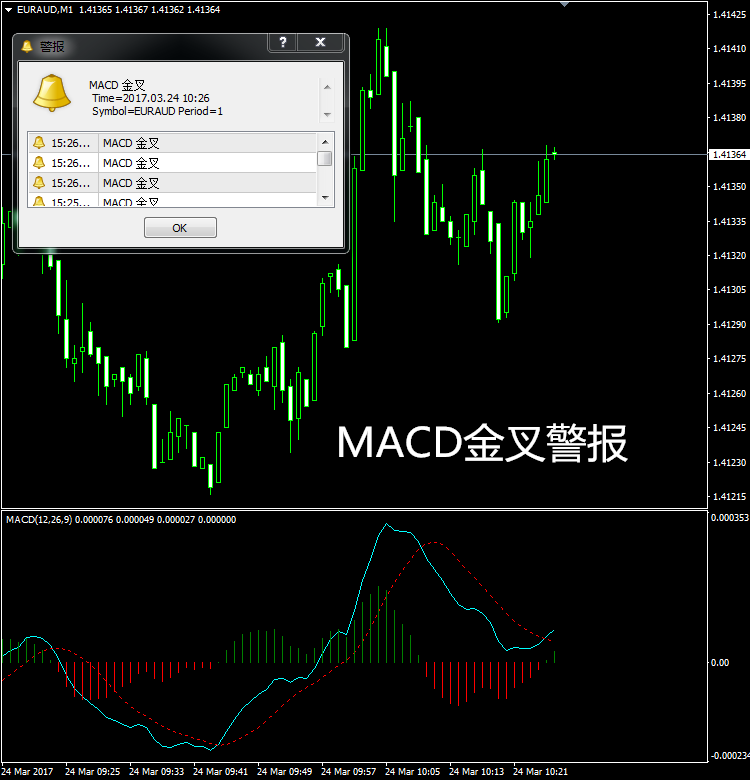Click the 24 Mar 09:41 time axis label
Image resolution: width=750 pixels, height=780 pixels.
click(x=220, y=772)
